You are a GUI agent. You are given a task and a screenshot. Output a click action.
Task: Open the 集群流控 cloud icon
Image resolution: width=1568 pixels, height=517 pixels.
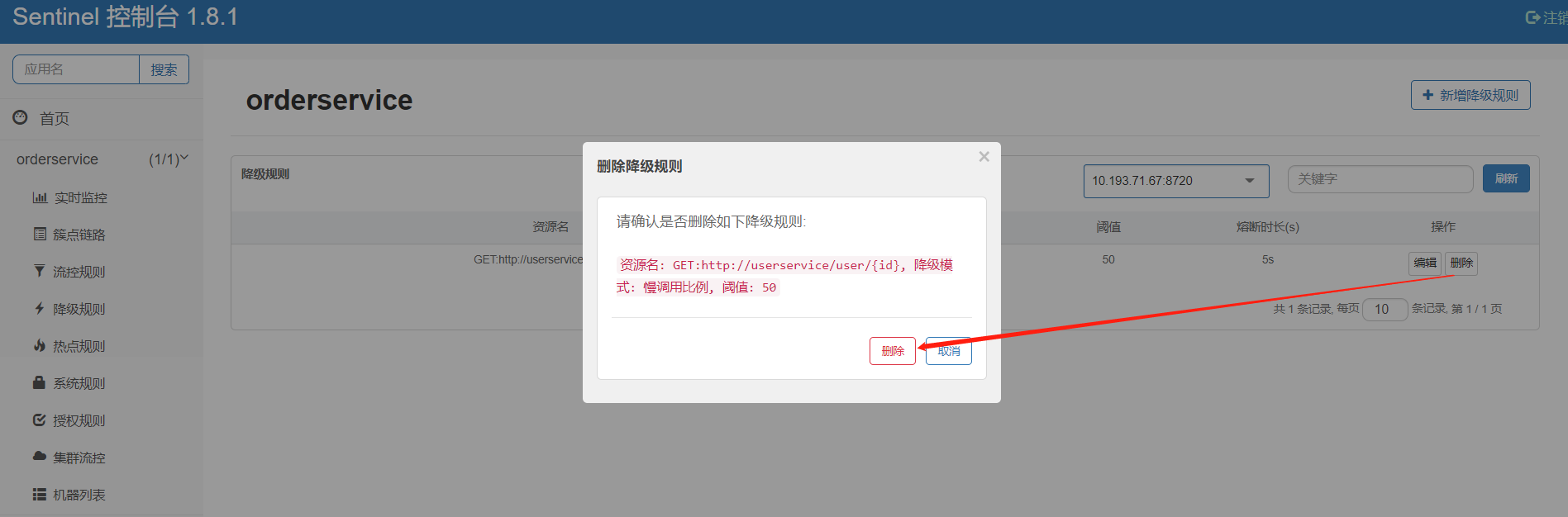[x=39, y=456]
